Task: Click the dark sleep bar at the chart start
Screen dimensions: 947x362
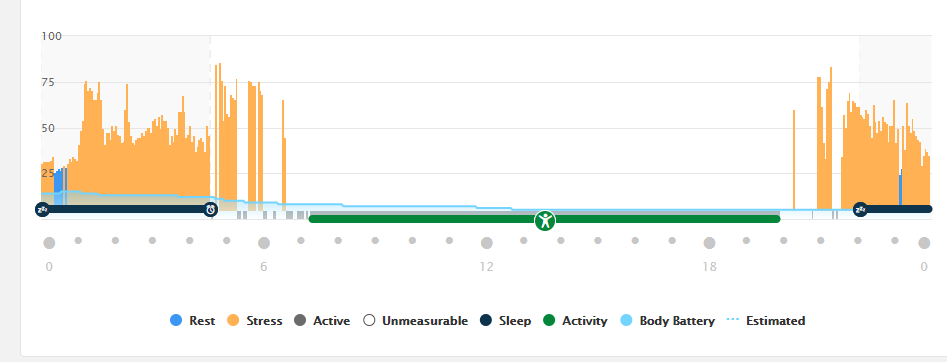Action: 126,209
